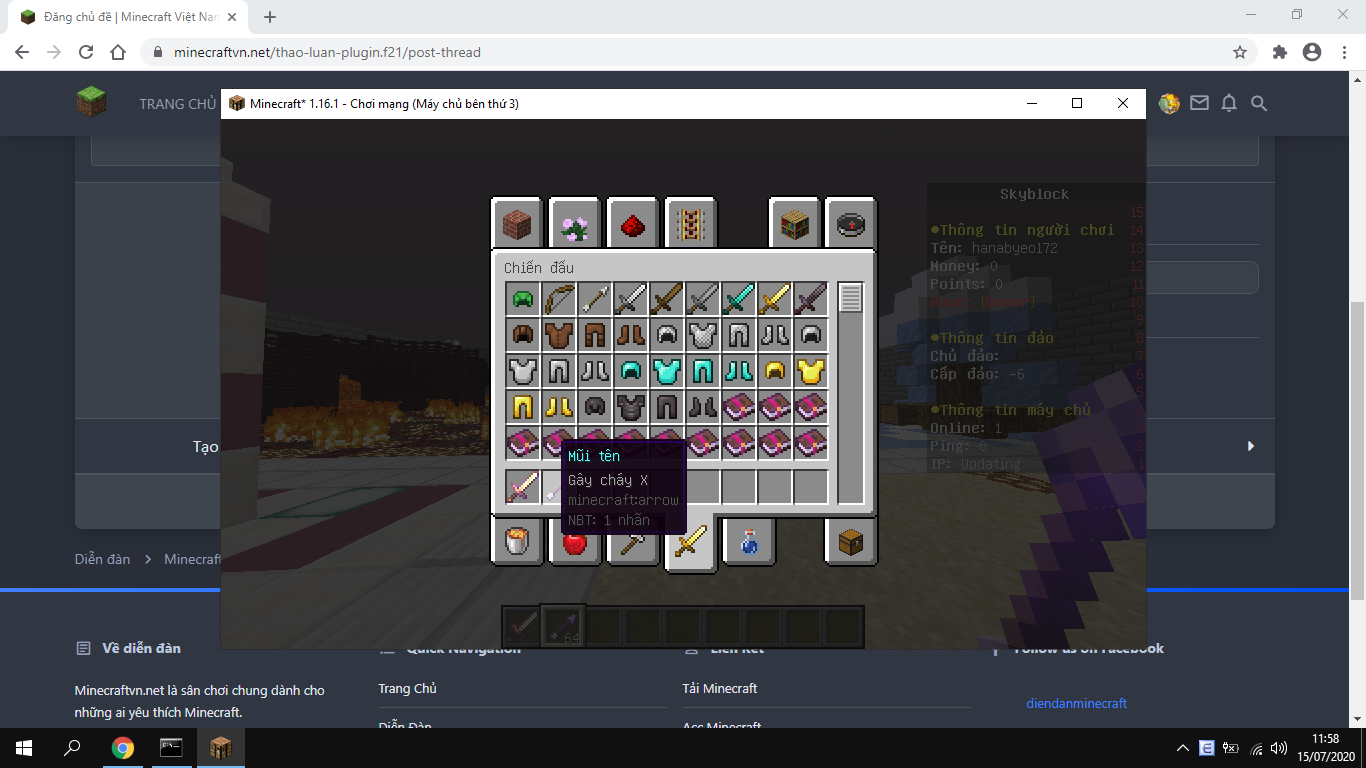Grab the stone sword item
The width and height of the screenshot is (1366, 768).
click(703, 299)
